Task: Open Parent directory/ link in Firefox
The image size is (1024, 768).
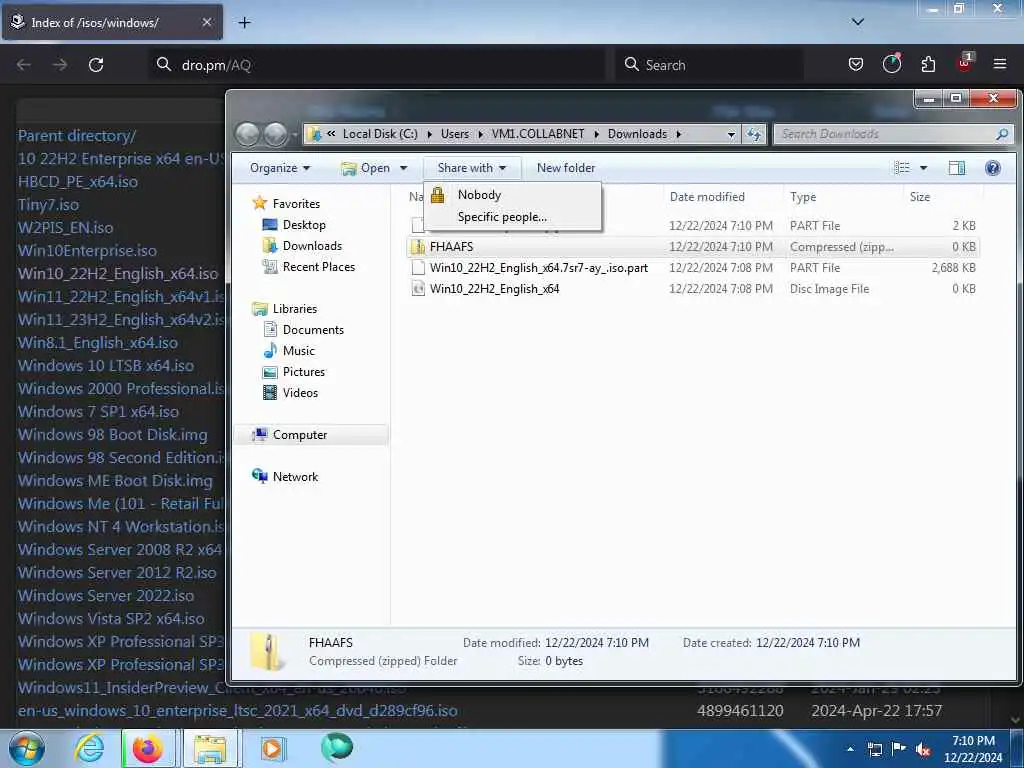Action: pyautogui.click(x=77, y=136)
